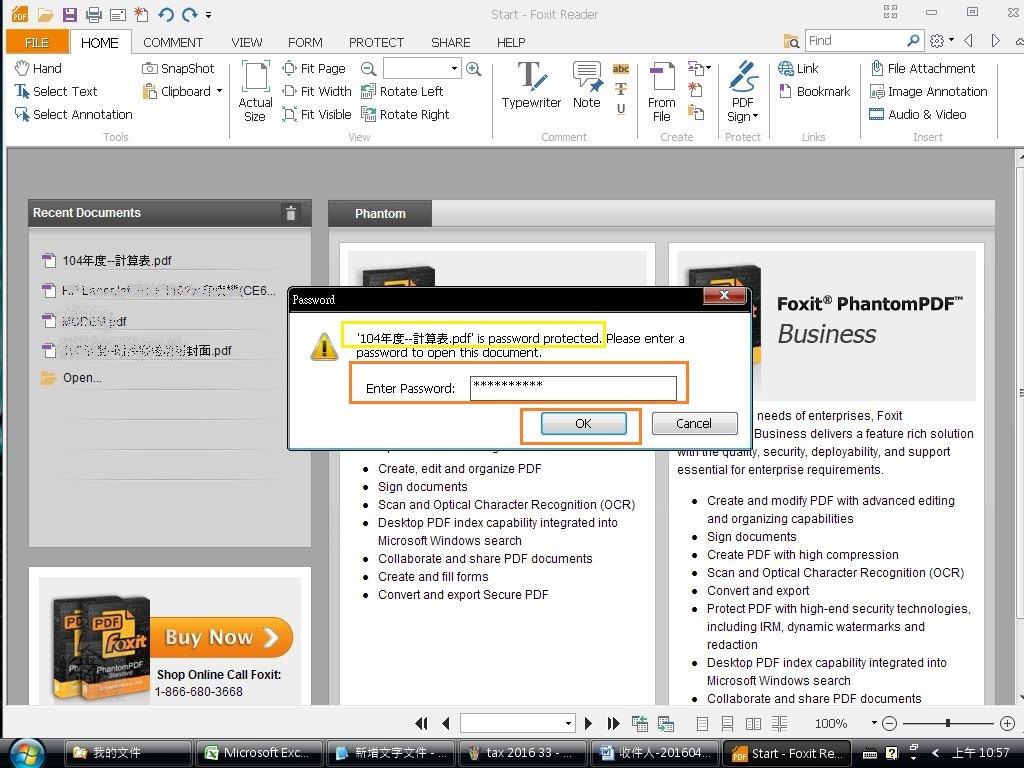Screen dimensions: 1024x768
Task: Select the Underline text tool
Action: coord(620,109)
